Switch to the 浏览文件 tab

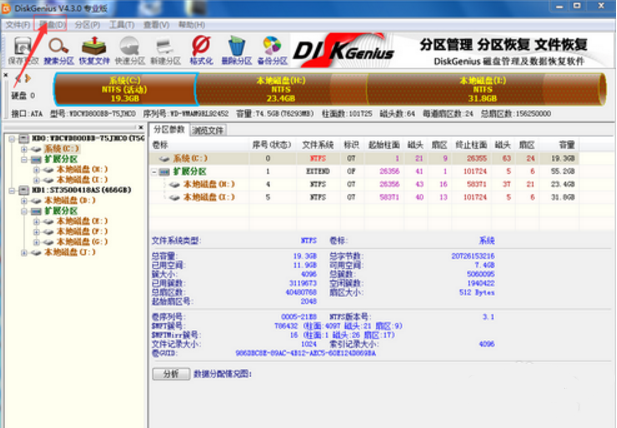pos(208,130)
